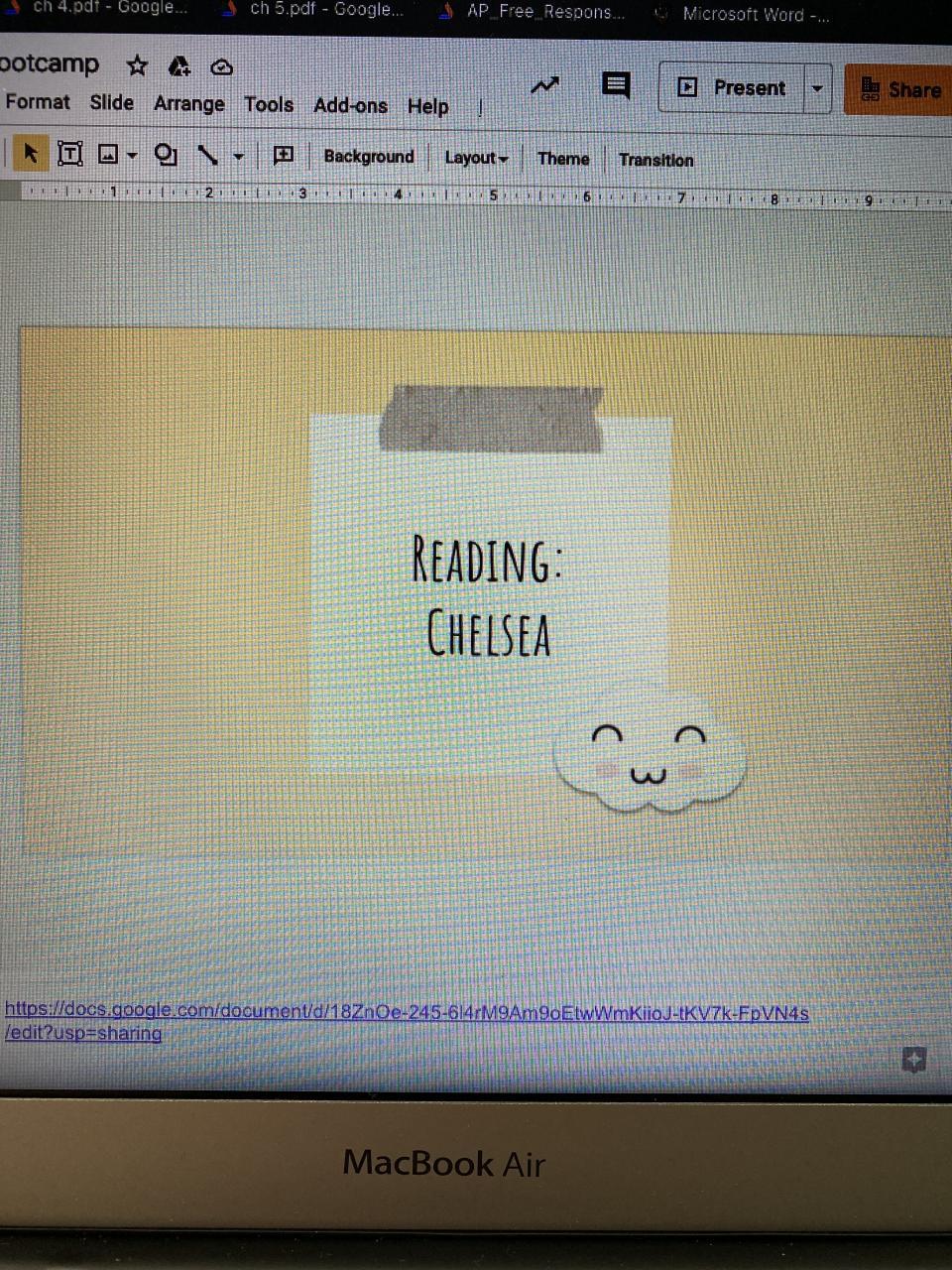Select the Text box tool

point(70,154)
